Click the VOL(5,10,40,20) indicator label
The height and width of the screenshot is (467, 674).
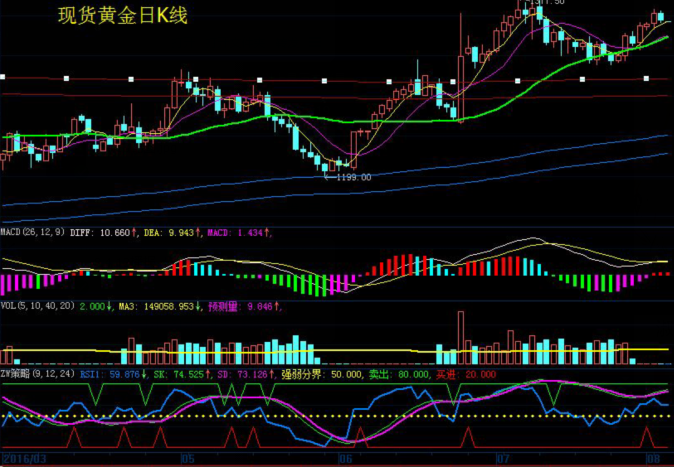[x=37, y=306]
